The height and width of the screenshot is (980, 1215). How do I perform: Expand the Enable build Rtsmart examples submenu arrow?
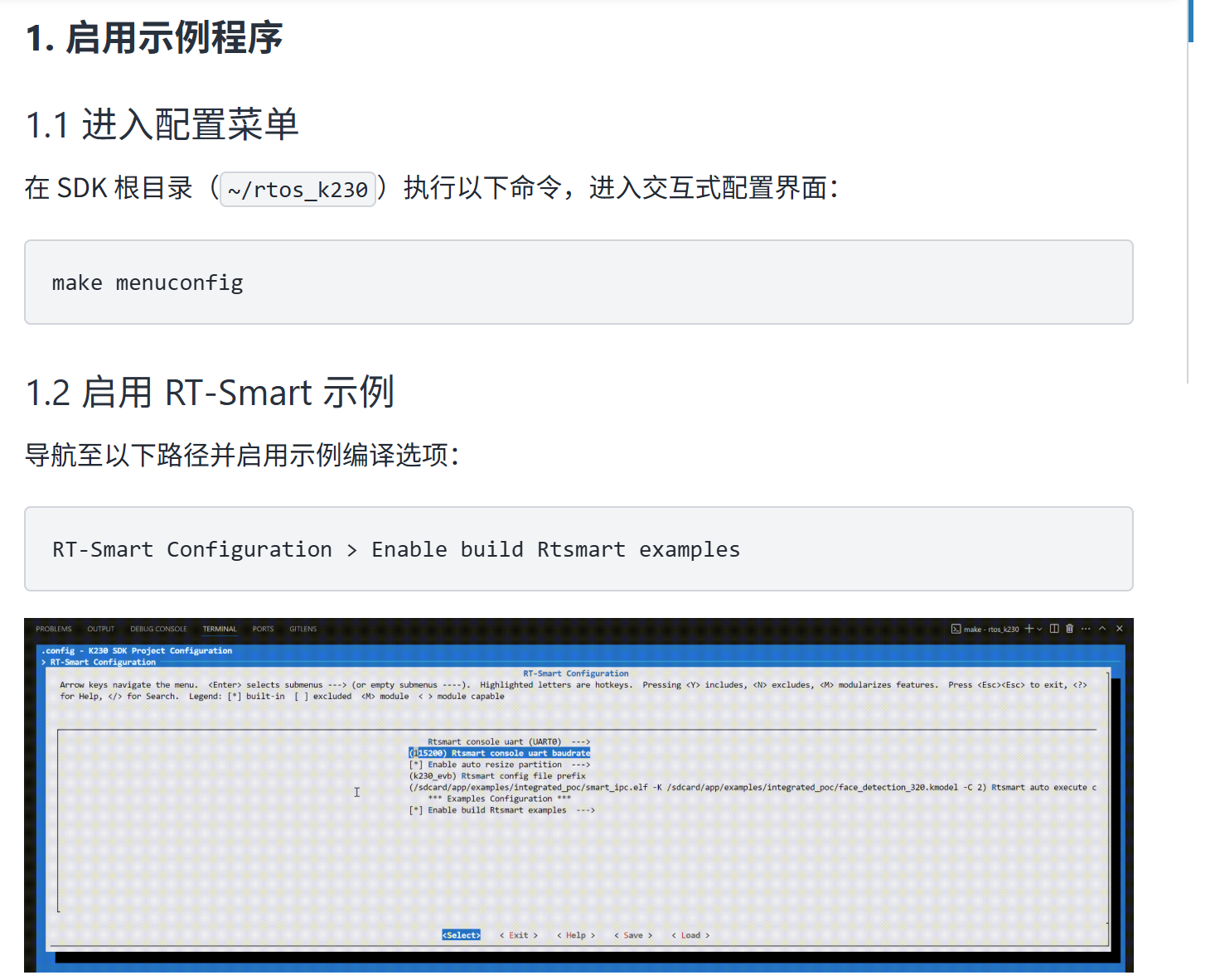pos(585,810)
